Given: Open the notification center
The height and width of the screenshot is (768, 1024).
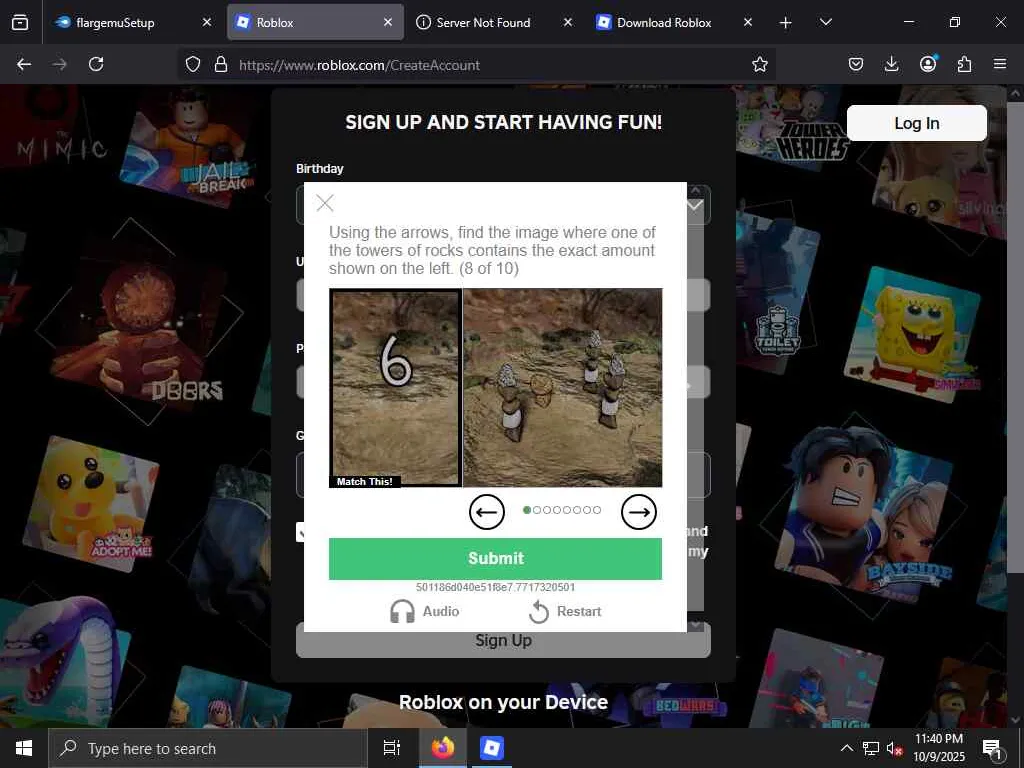Looking at the screenshot, I should click(x=991, y=748).
